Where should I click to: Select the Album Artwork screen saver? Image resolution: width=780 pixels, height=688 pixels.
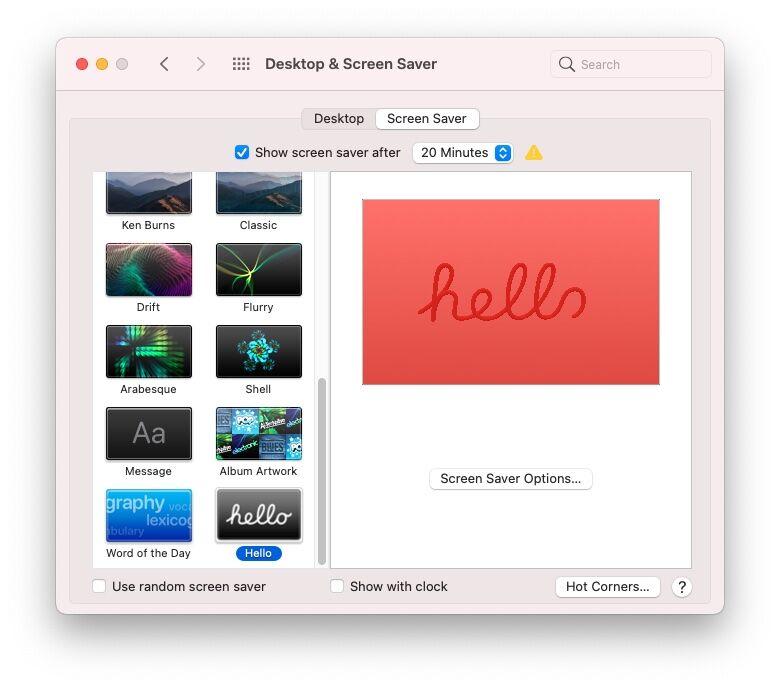(x=258, y=434)
